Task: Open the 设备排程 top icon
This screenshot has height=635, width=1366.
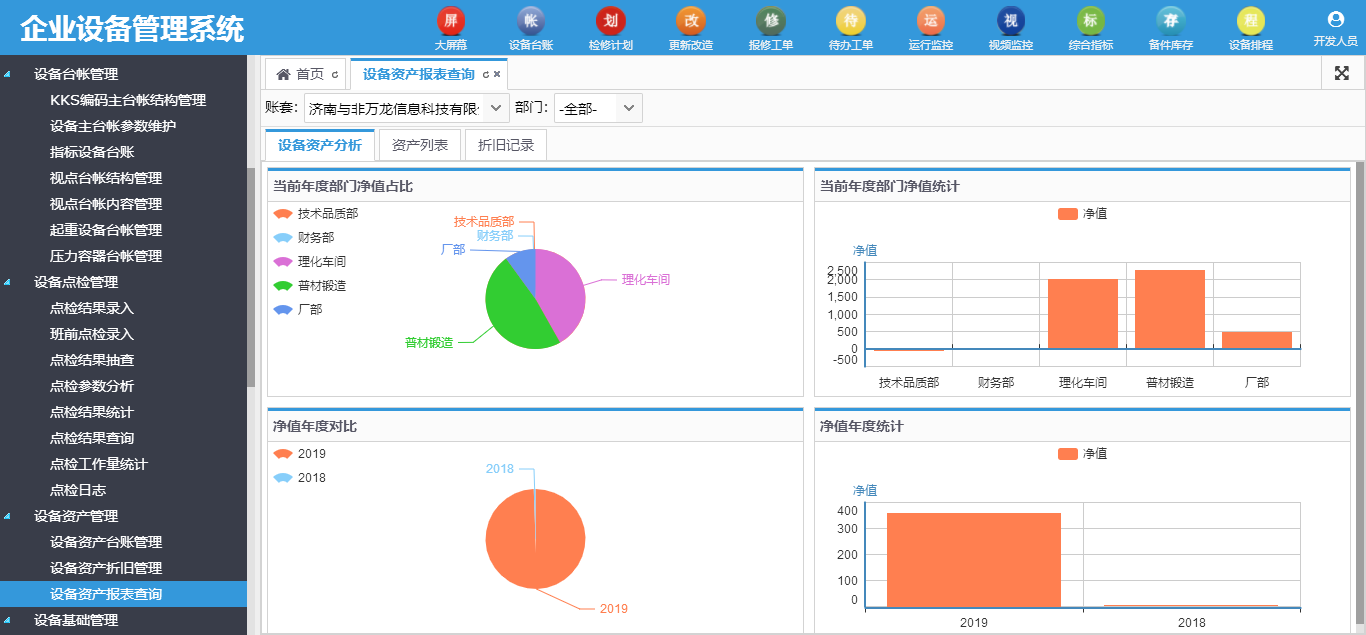Action: [1251, 29]
